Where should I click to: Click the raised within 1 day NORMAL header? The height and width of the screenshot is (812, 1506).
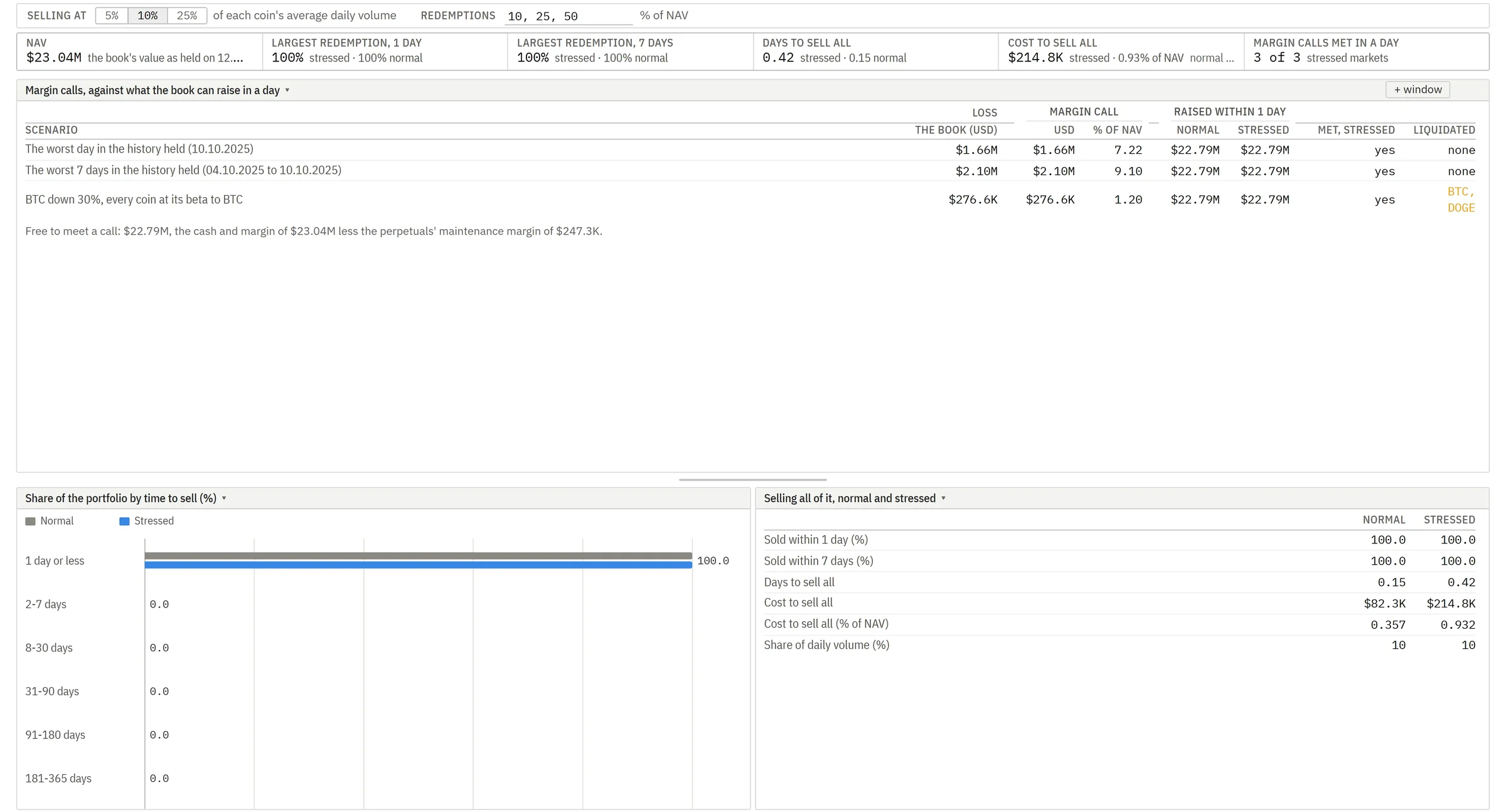point(1198,130)
